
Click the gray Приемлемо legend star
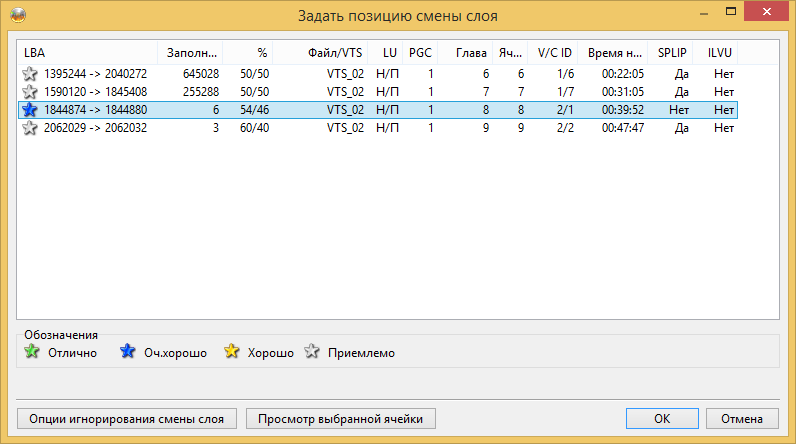[312, 351]
